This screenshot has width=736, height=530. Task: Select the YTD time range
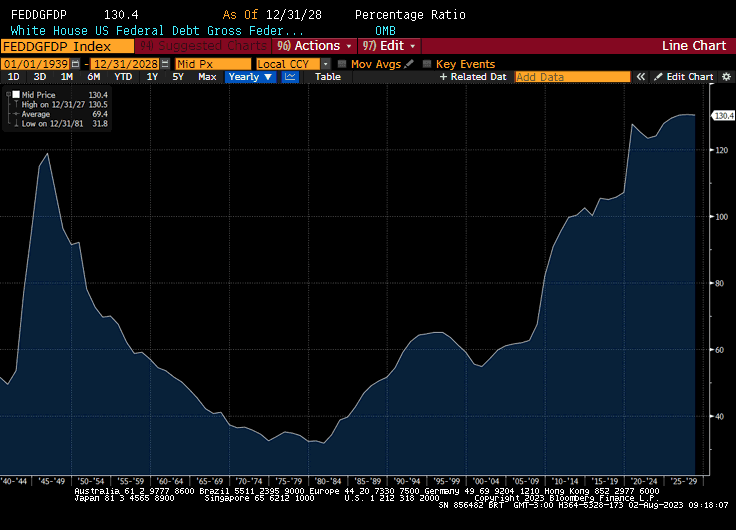[123, 77]
